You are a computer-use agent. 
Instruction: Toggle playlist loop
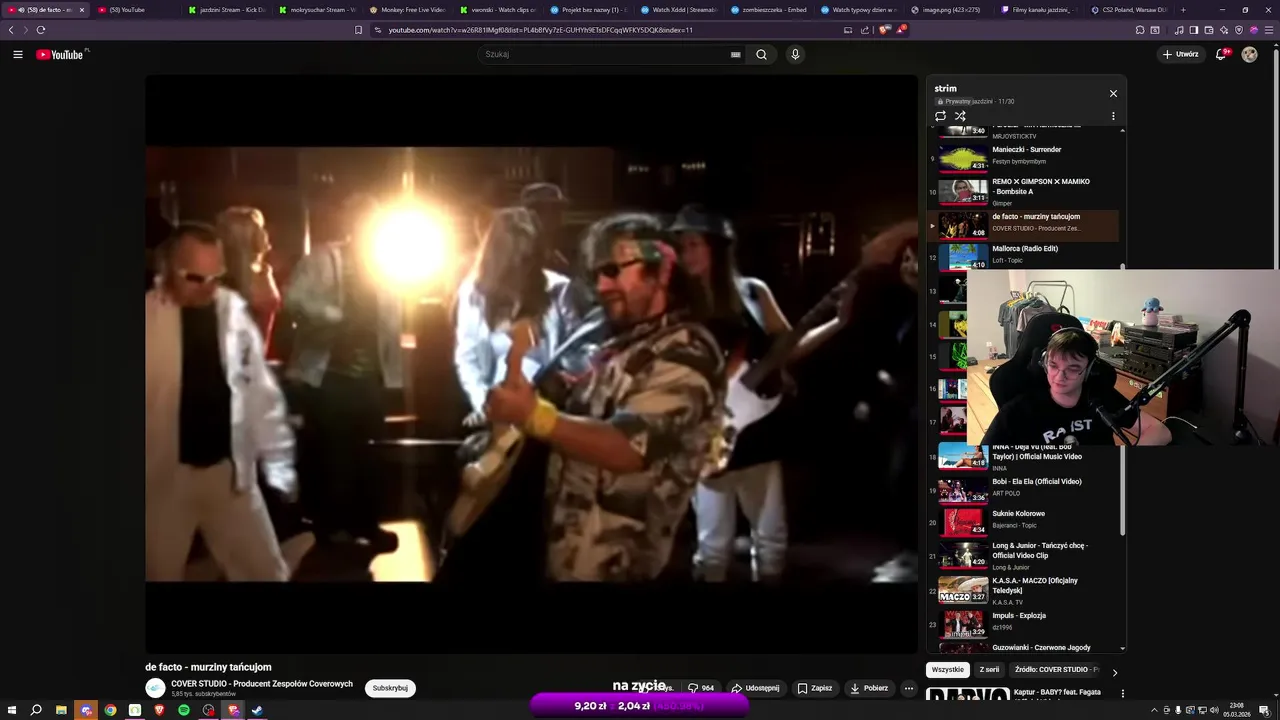tap(940, 116)
